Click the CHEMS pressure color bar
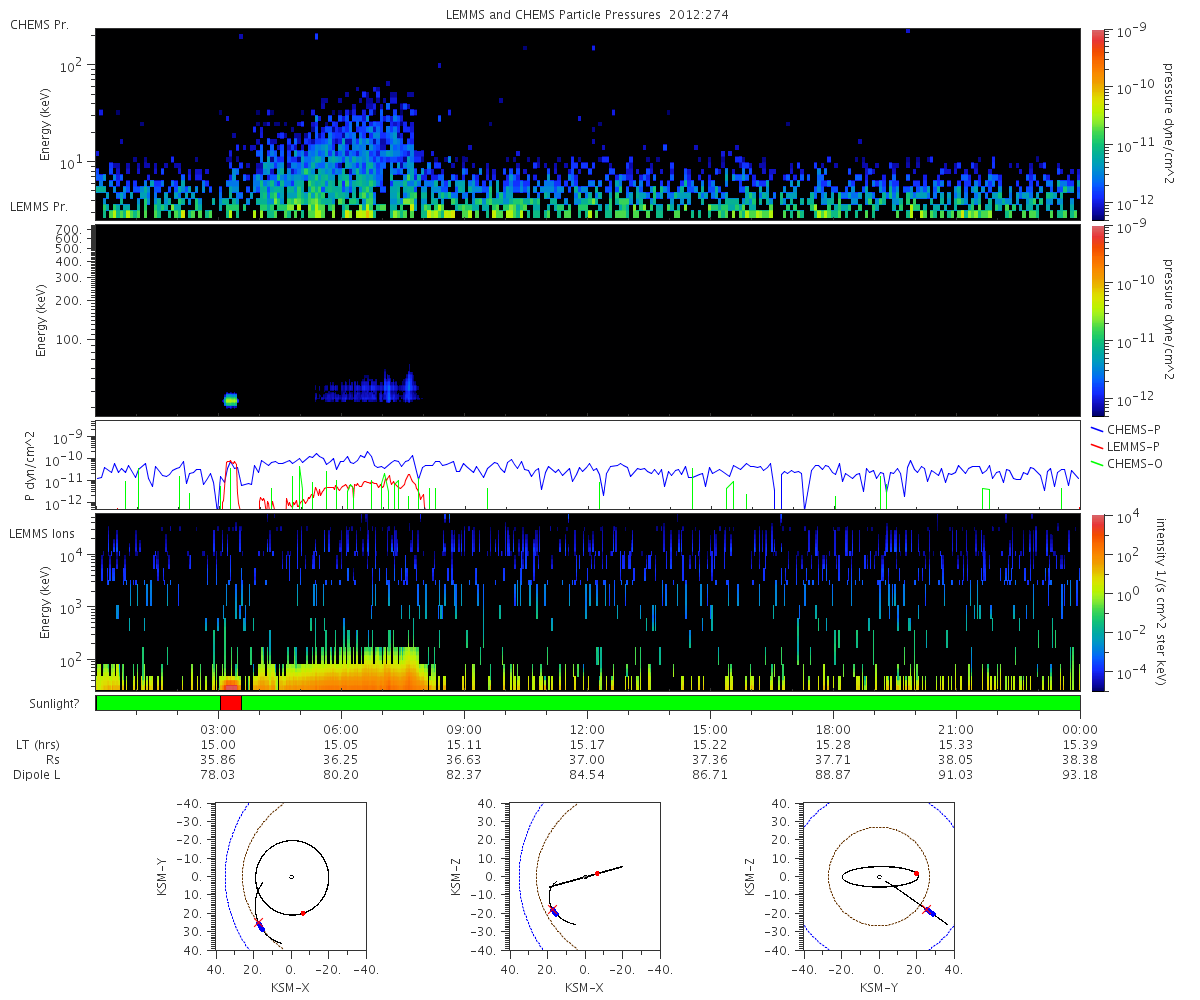Image resolution: width=1200 pixels, height=1000 pixels. tap(1099, 123)
